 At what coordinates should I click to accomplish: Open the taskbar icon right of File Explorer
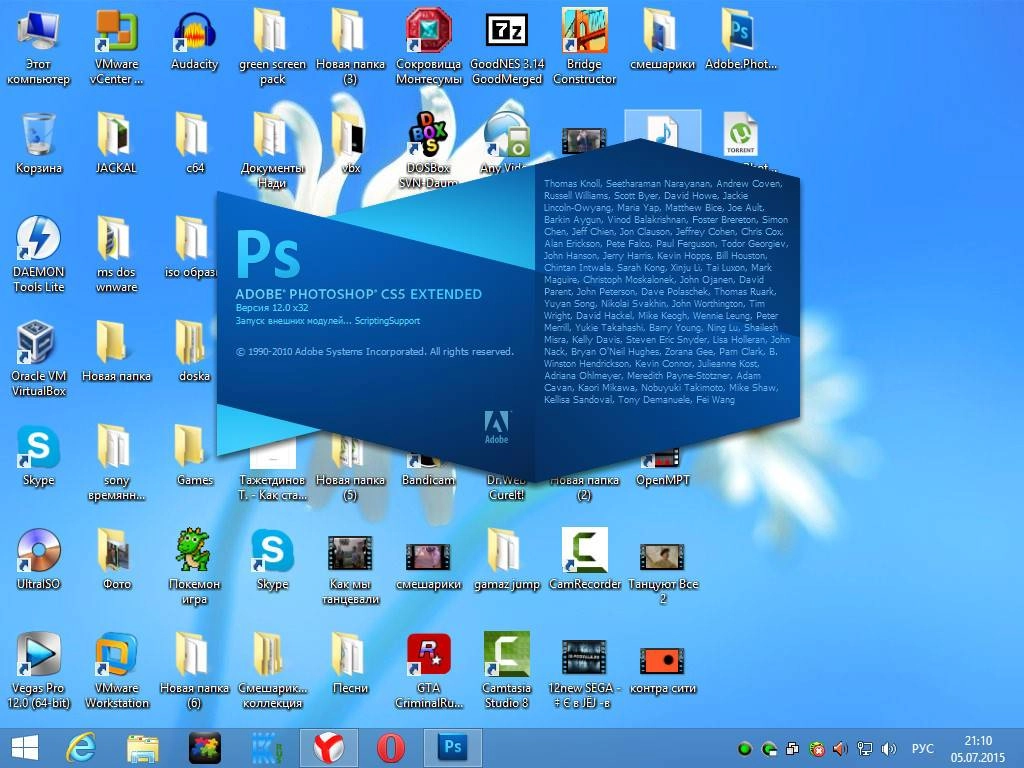coord(204,748)
